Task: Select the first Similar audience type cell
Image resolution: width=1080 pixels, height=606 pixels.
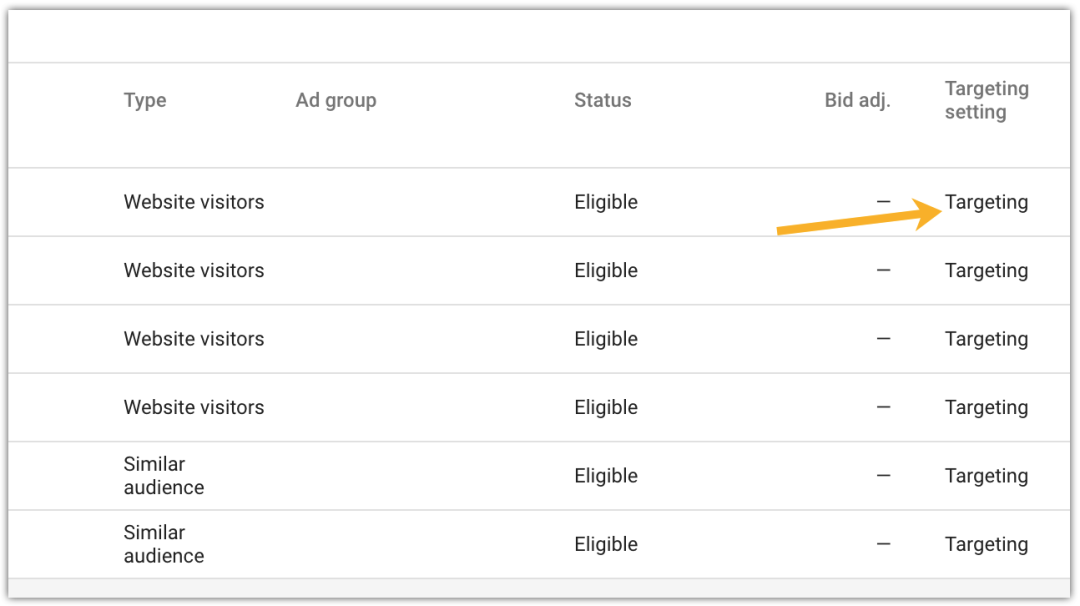Action: (x=164, y=476)
